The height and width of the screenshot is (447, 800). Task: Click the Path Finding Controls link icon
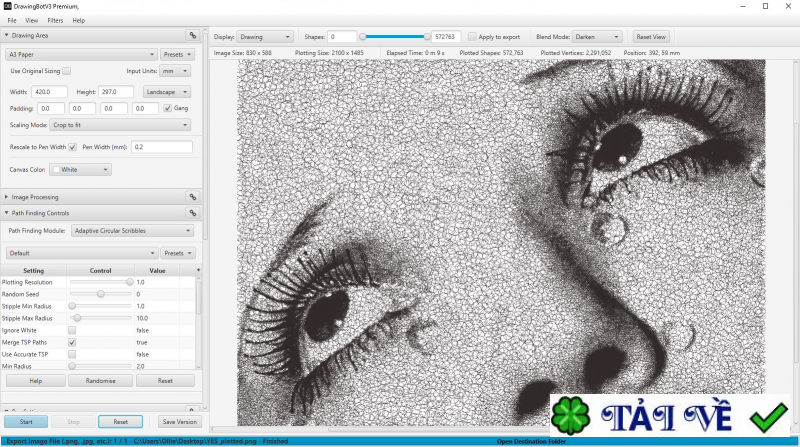(192, 213)
